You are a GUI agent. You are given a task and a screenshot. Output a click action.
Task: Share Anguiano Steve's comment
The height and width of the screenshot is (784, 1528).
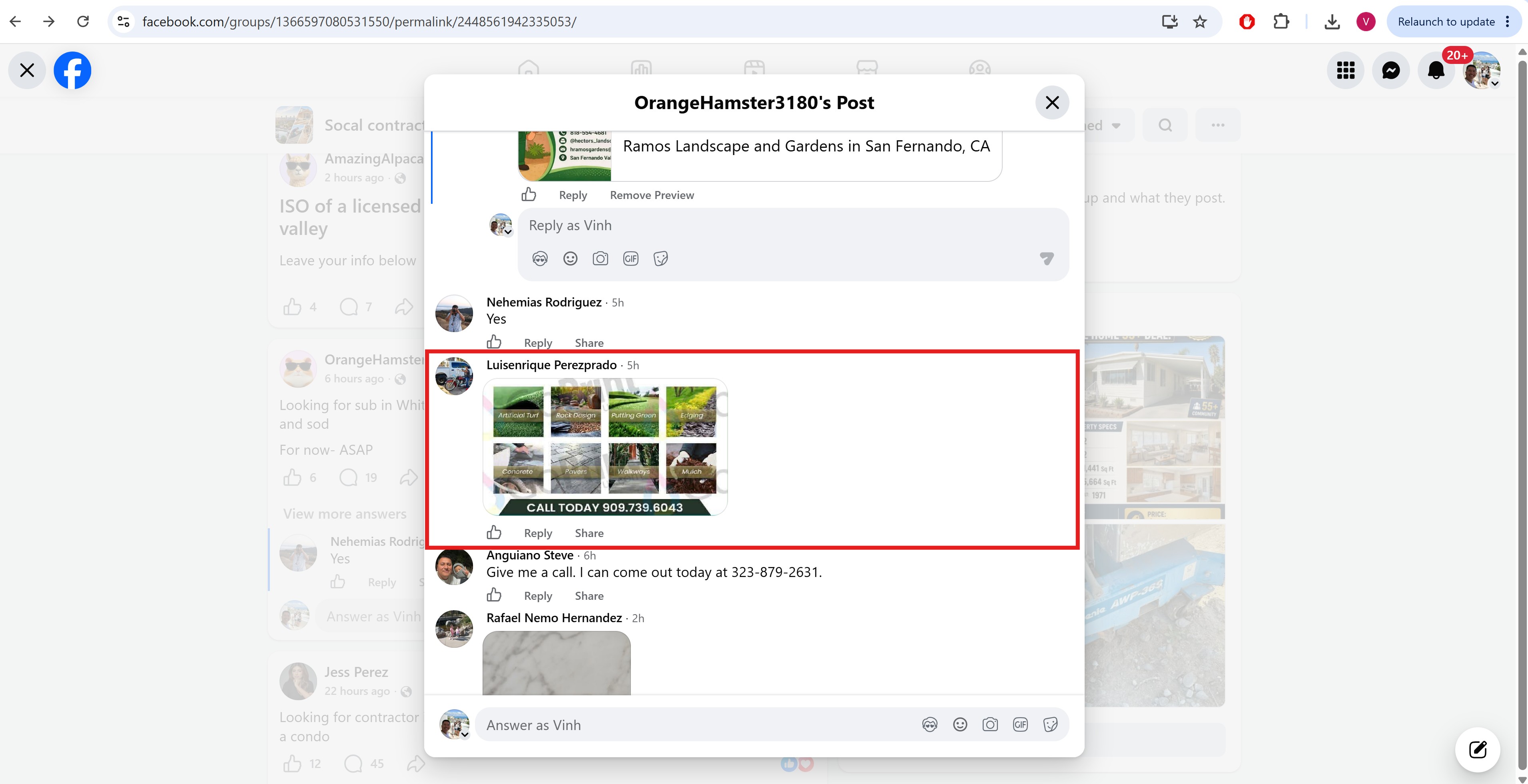tap(589, 596)
